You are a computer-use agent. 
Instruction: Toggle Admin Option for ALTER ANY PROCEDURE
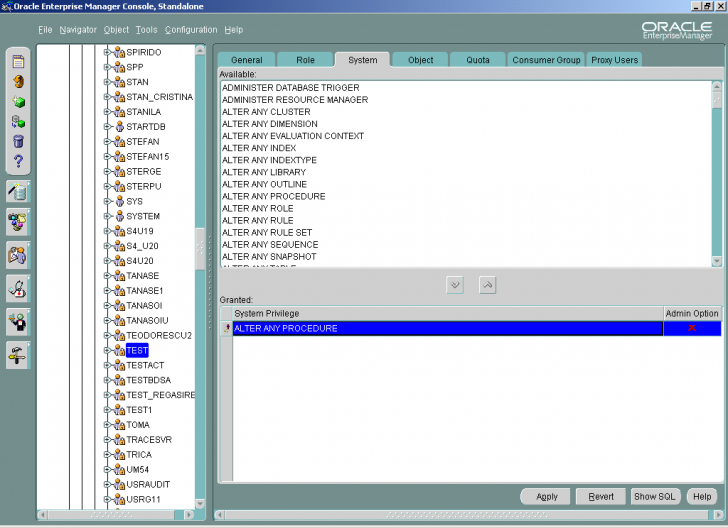pos(691,328)
